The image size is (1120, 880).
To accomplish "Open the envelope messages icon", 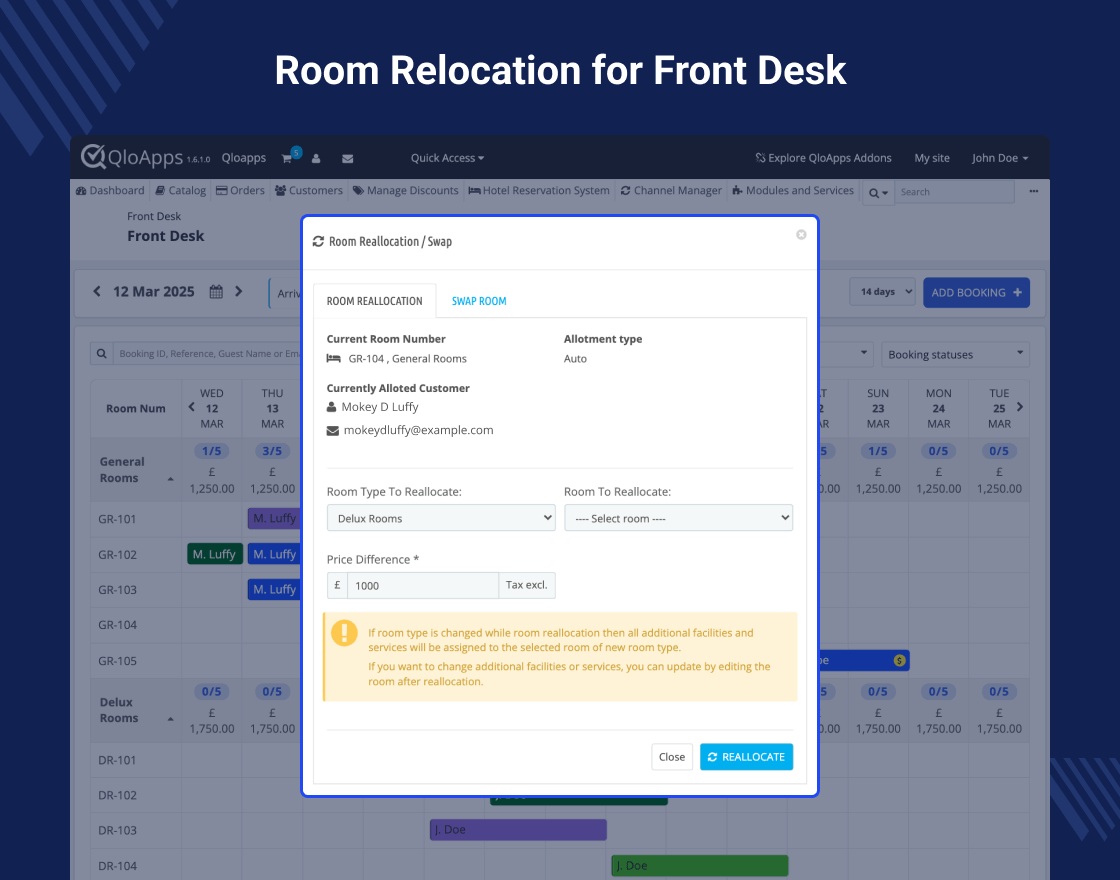I will tap(347, 158).
